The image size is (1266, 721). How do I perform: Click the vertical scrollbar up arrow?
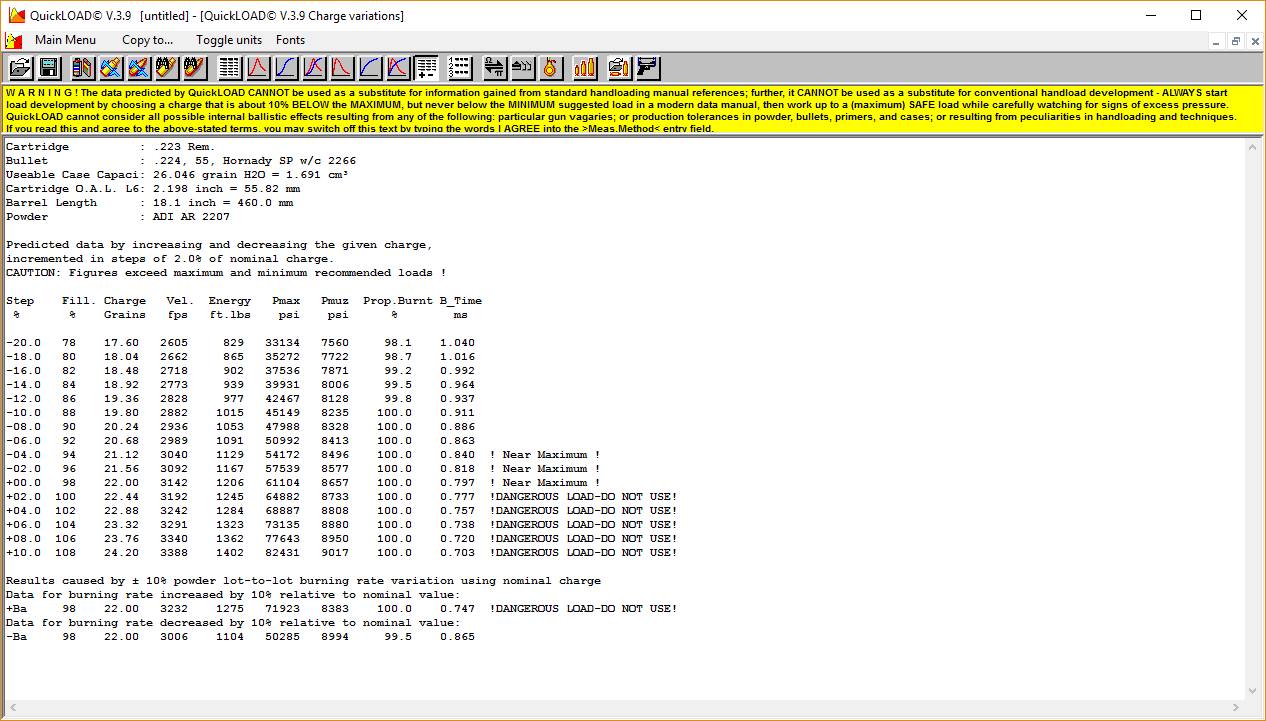pos(1254,148)
